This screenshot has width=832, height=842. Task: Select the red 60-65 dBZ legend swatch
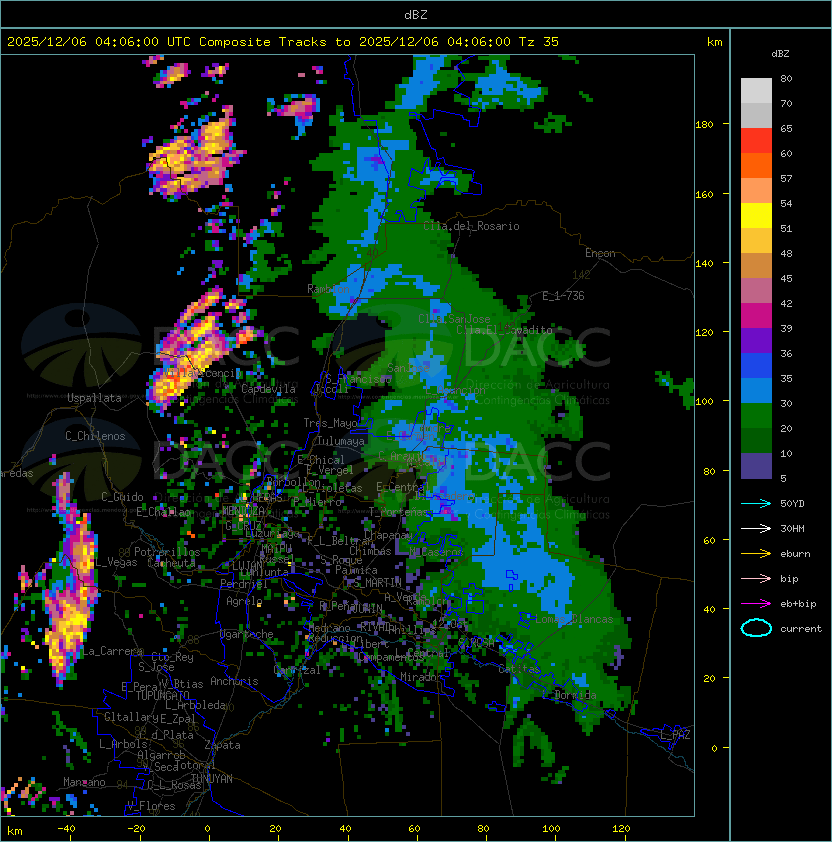[756, 141]
